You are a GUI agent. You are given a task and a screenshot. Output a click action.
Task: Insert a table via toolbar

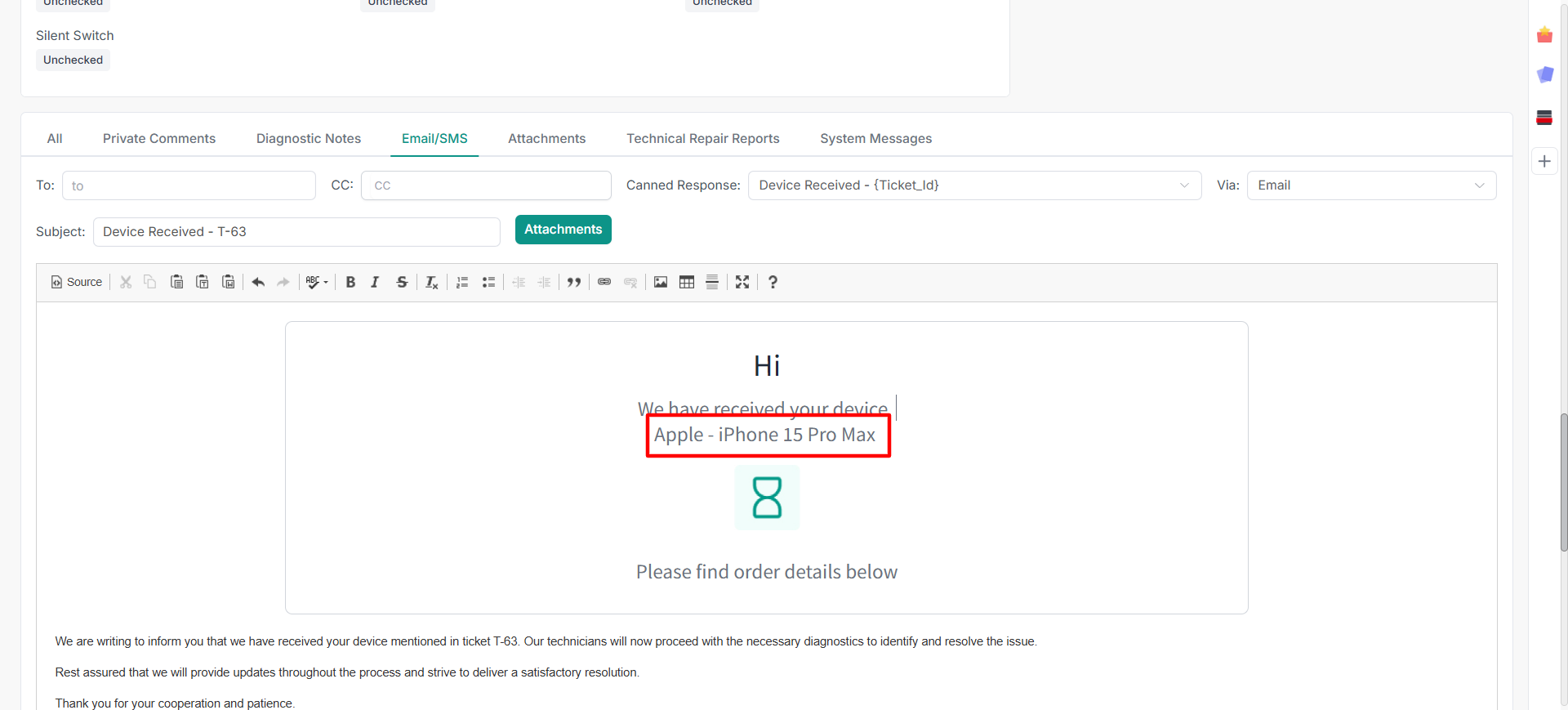[687, 282]
